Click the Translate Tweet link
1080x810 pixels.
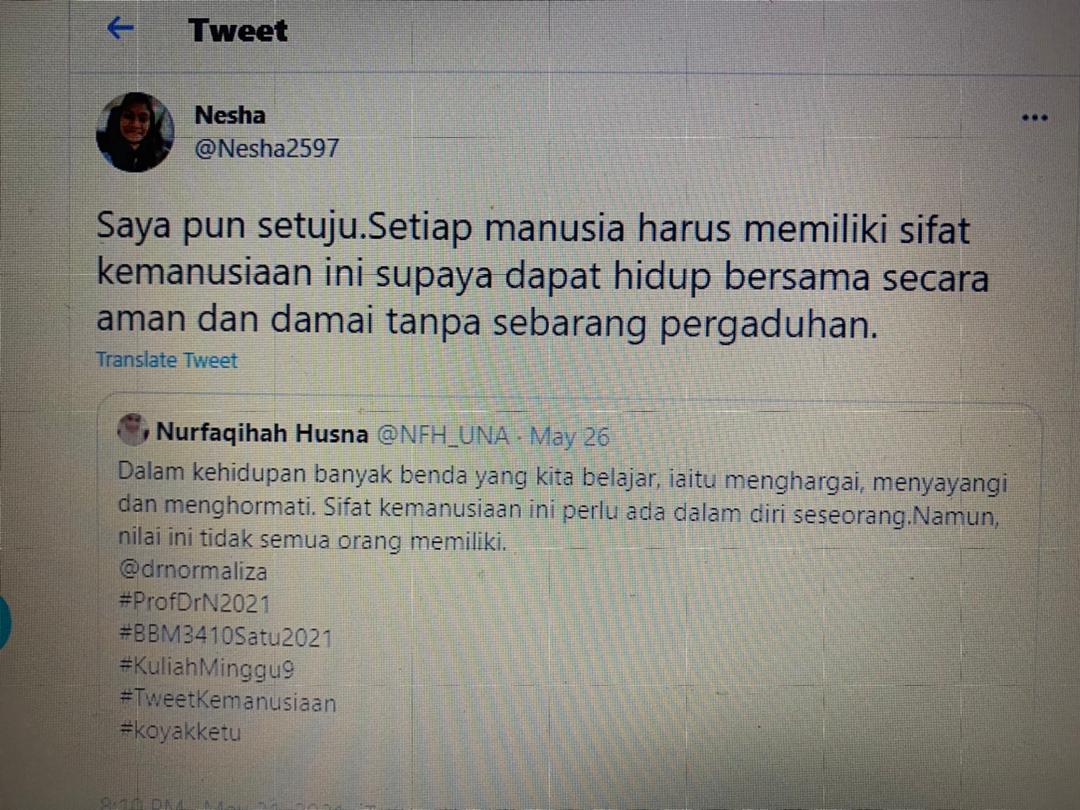tap(167, 360)
